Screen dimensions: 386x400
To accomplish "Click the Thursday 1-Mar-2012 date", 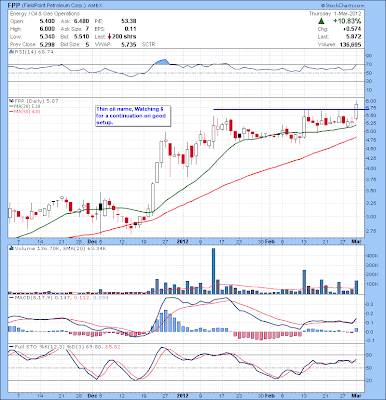I will click(335, 14).
